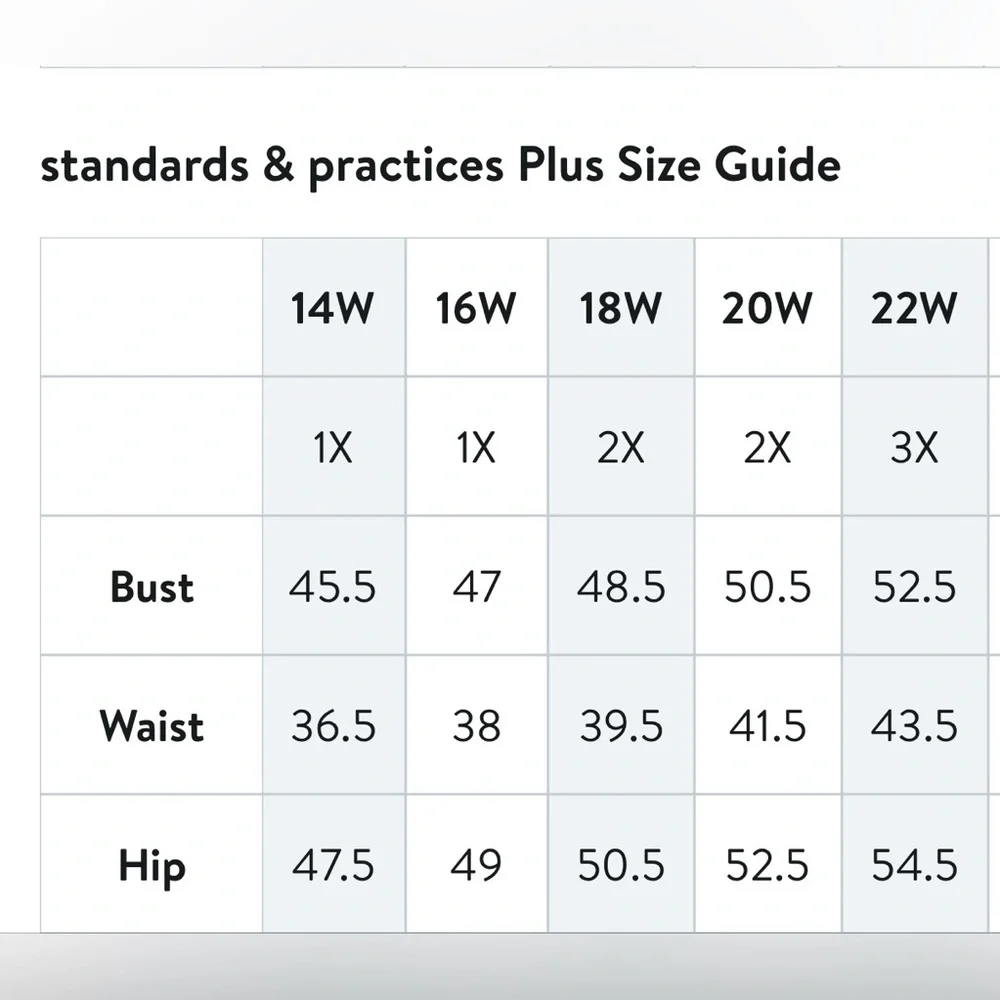Screen dimensions: 1000x1000
Task: Click the 20W size header
Action: 767,309
